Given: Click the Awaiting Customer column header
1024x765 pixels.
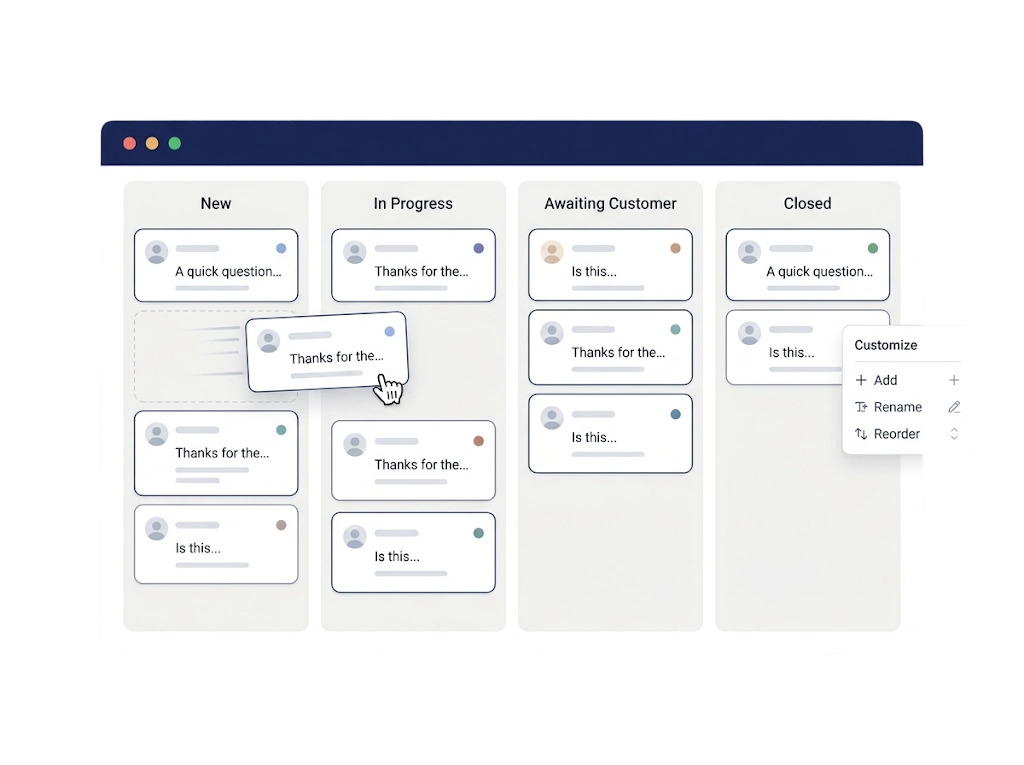Looking at the screenshot, I should [x=610, y=203].
